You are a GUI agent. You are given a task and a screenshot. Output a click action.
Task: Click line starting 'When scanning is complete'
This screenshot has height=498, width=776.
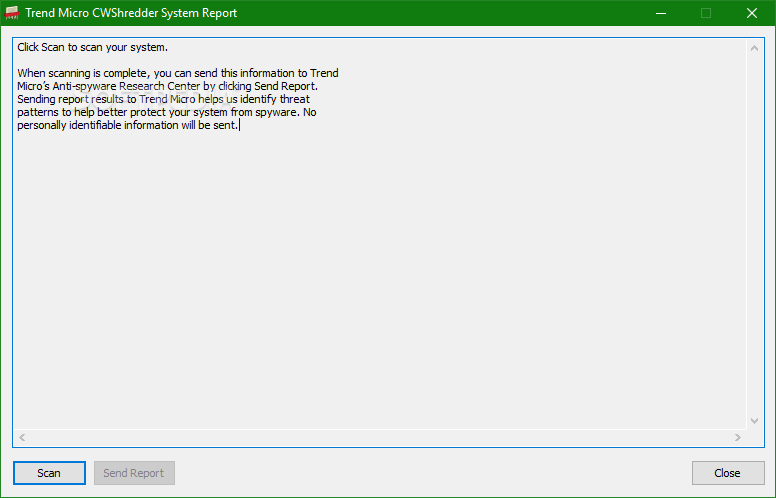click(x=178, y=73)
